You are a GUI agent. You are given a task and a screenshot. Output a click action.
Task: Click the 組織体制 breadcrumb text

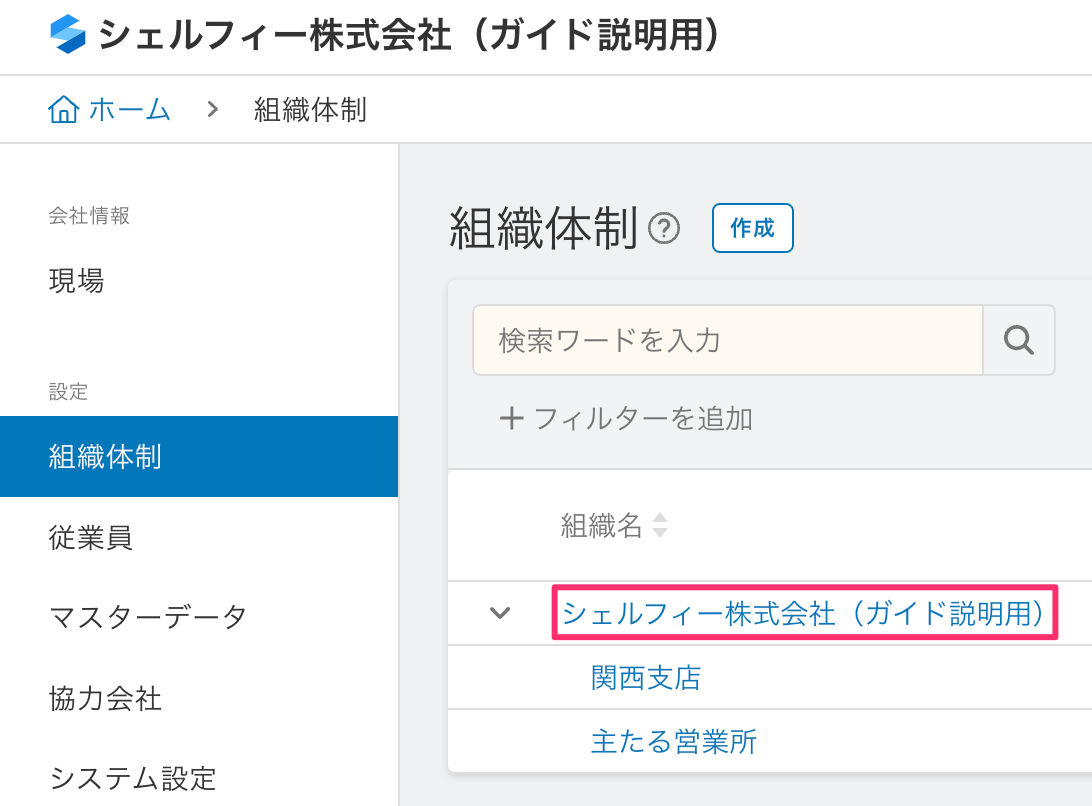point(310,109)
